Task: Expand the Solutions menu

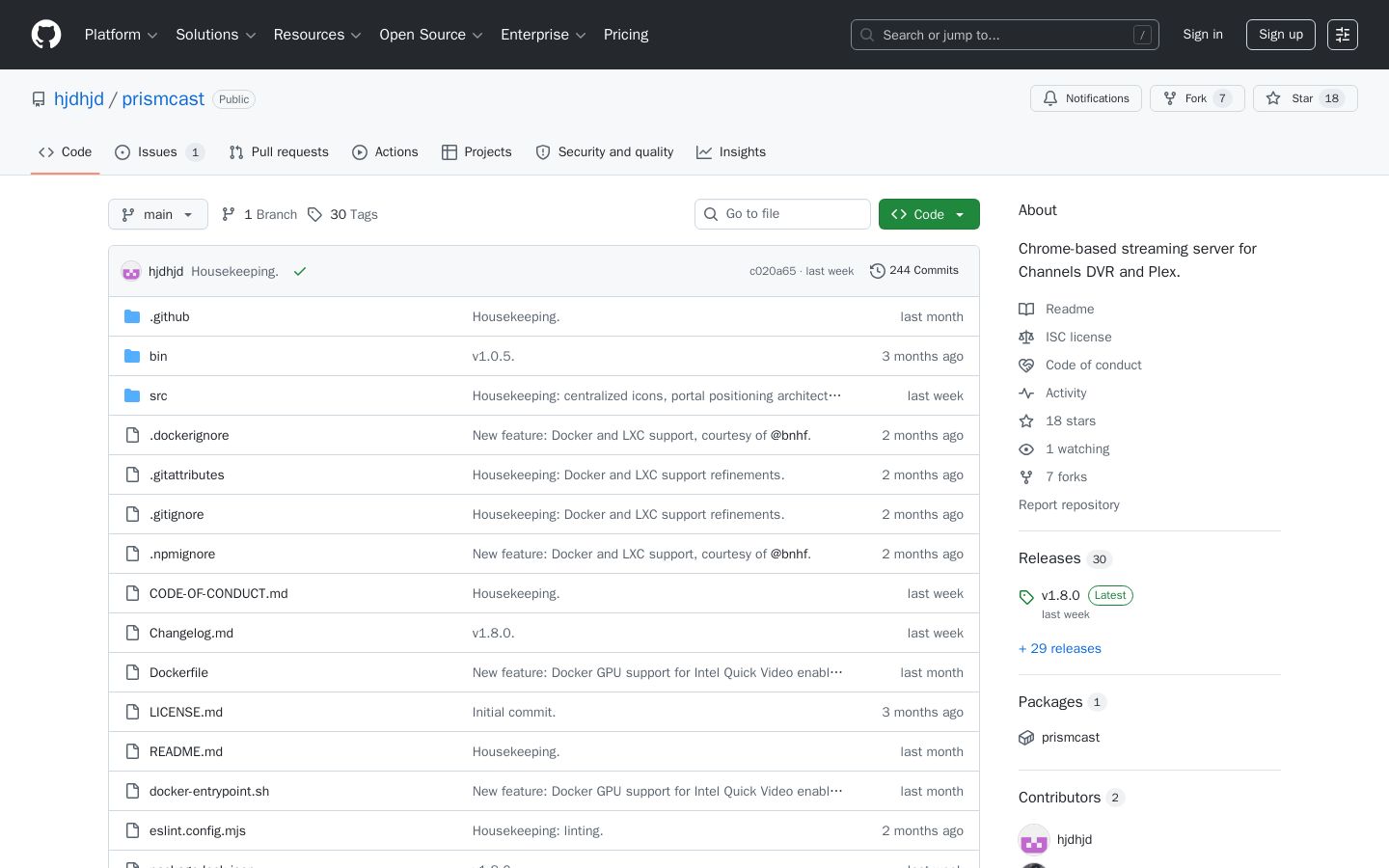Action: (215, 35)
